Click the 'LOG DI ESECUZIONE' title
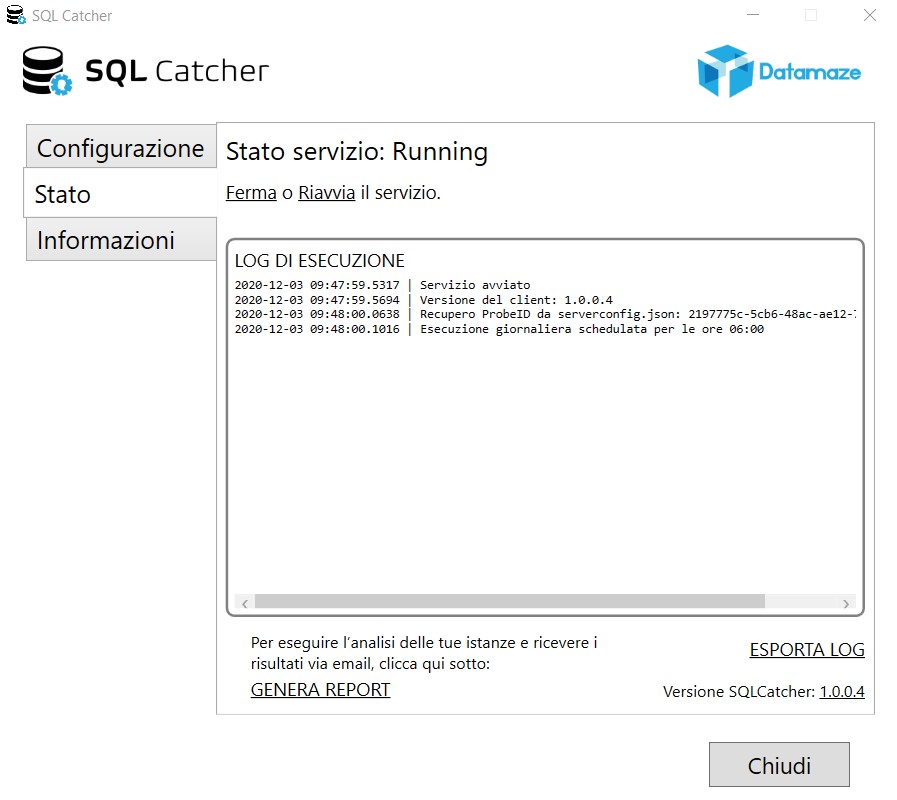This screenshot has height=800, width=897. [319, 260]
